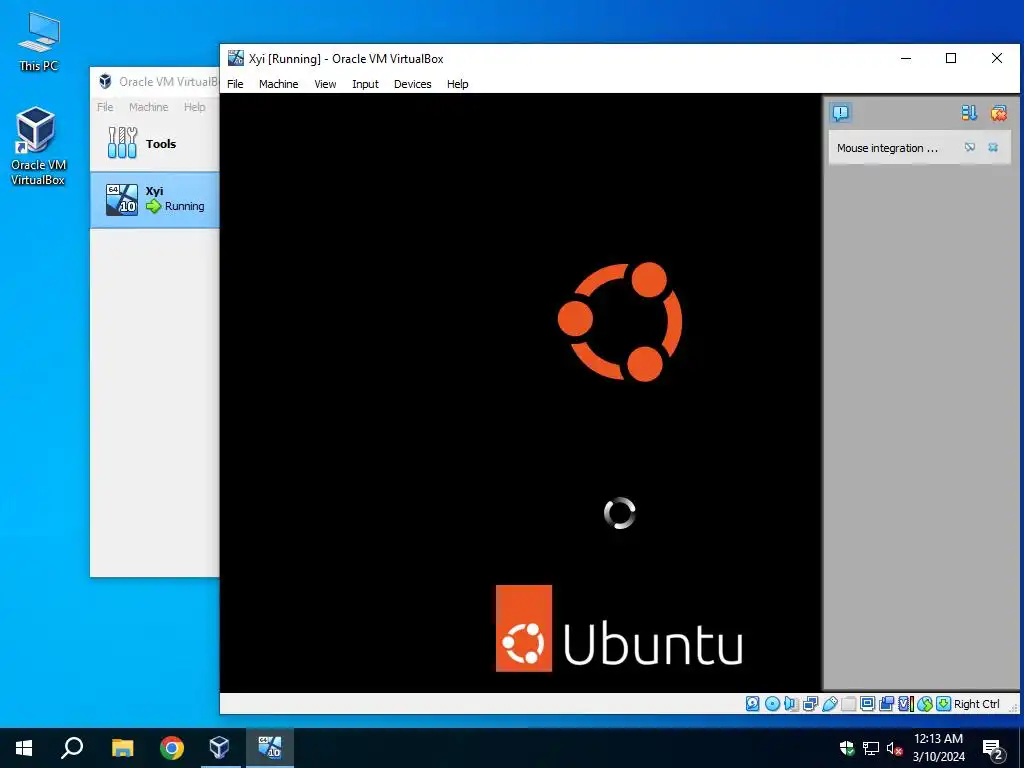Click the Tools wrench icon in Manager
This screenshot has height=768, width=1024.
(x=122, y=143)
